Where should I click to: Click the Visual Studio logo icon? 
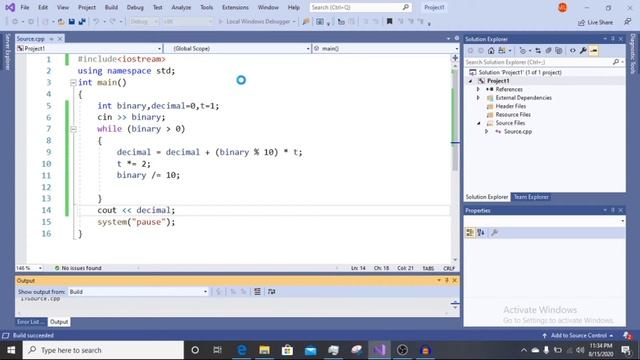10,7
